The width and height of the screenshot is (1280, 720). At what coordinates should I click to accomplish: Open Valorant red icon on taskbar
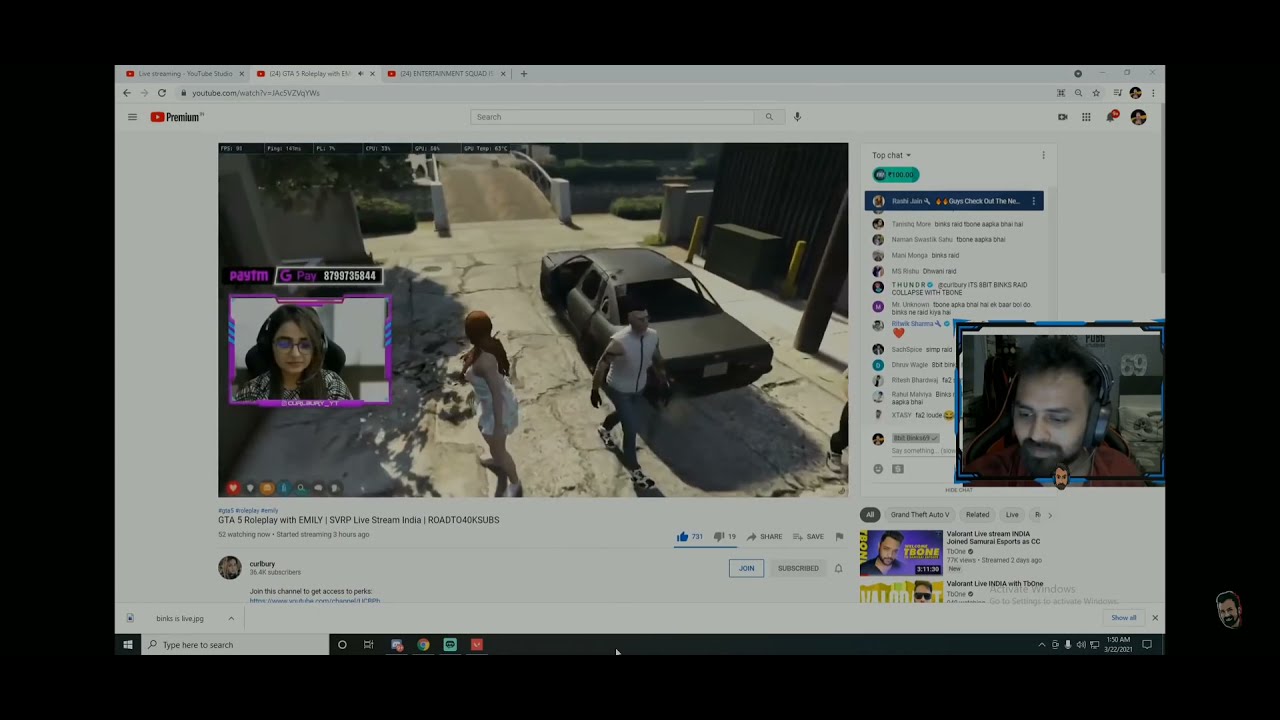pyautogui.click(x=477, y=645)
